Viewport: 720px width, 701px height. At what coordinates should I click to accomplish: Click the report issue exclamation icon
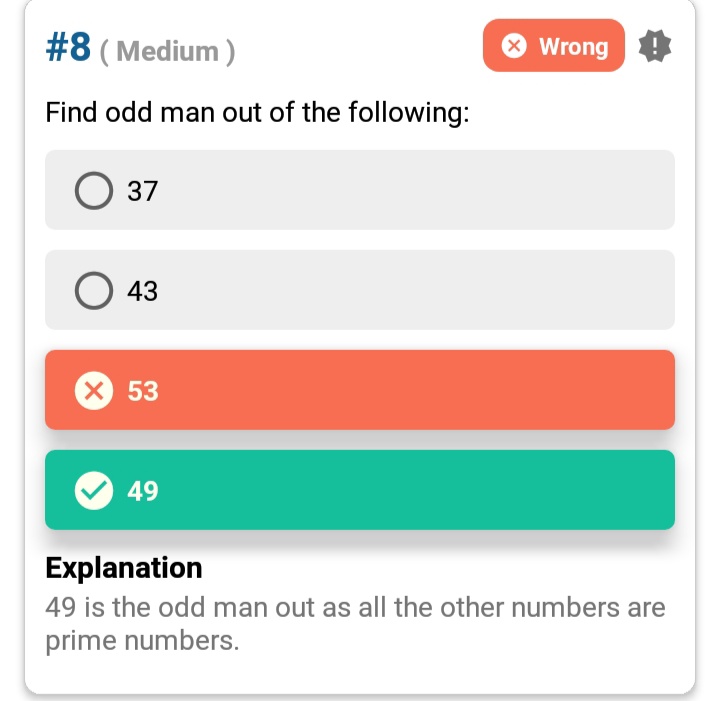point(654,45)
